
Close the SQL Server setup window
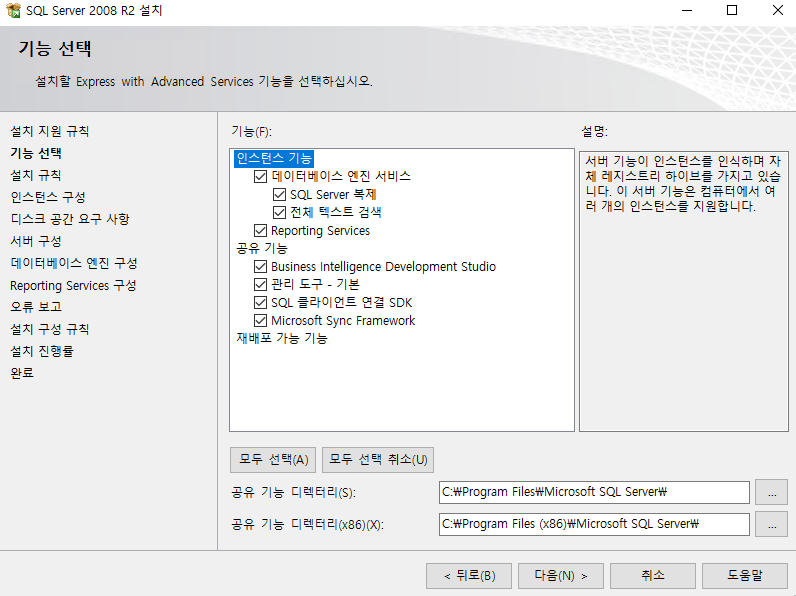coord(777,10)
